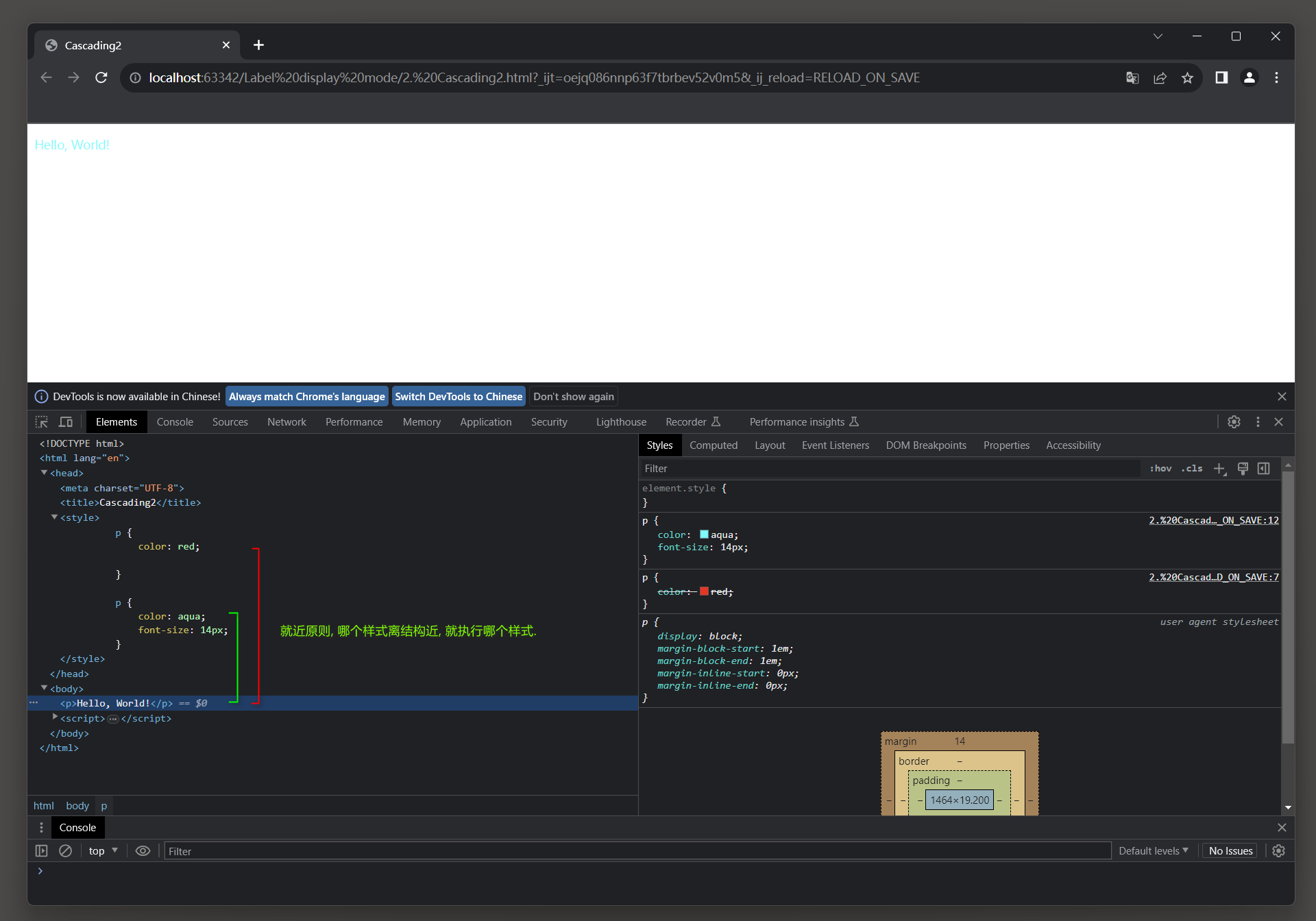
Task: Reload the page with the refresh icon
Action: point(101,78)
